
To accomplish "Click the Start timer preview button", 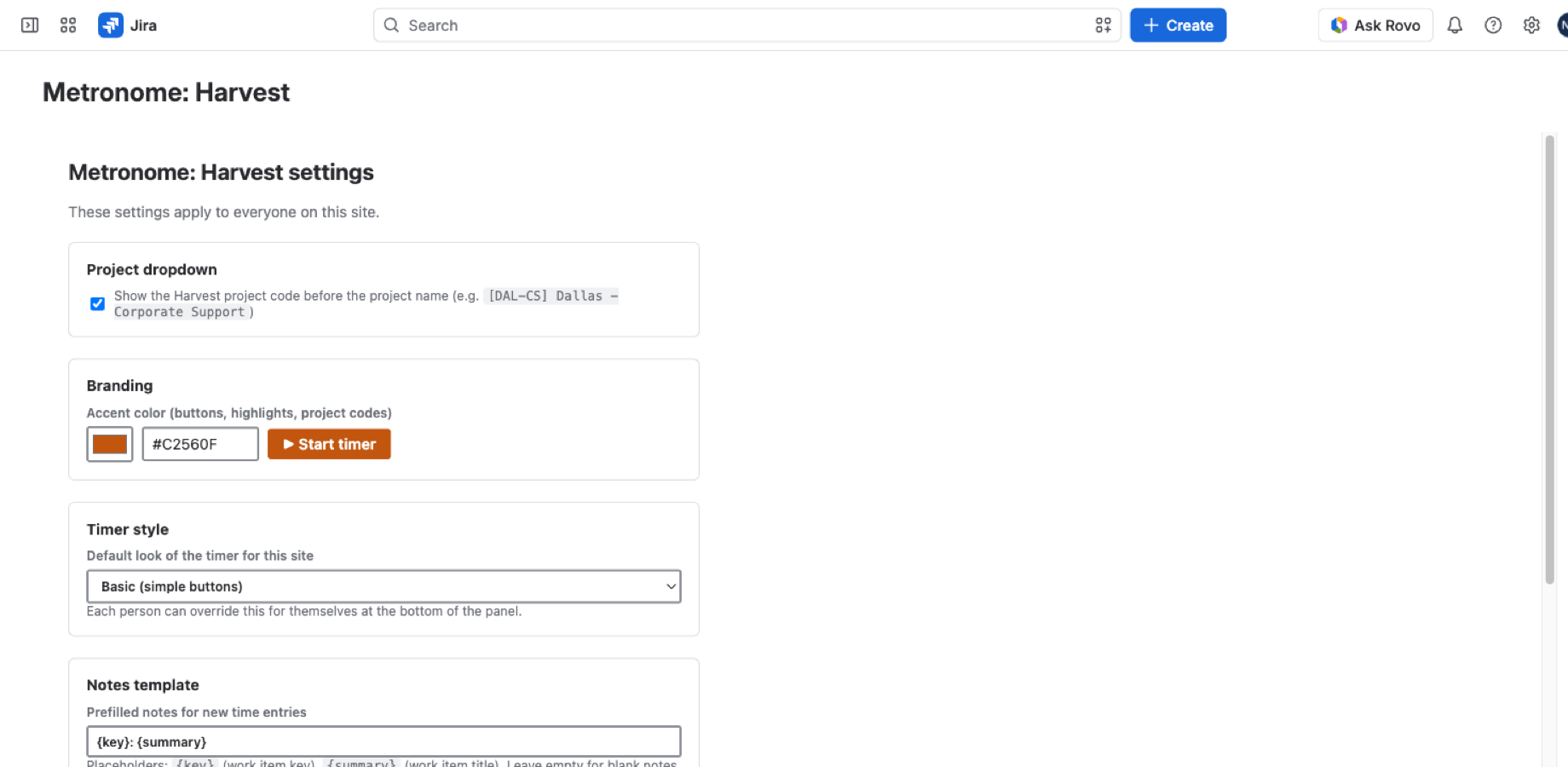I will click(329, 444).
